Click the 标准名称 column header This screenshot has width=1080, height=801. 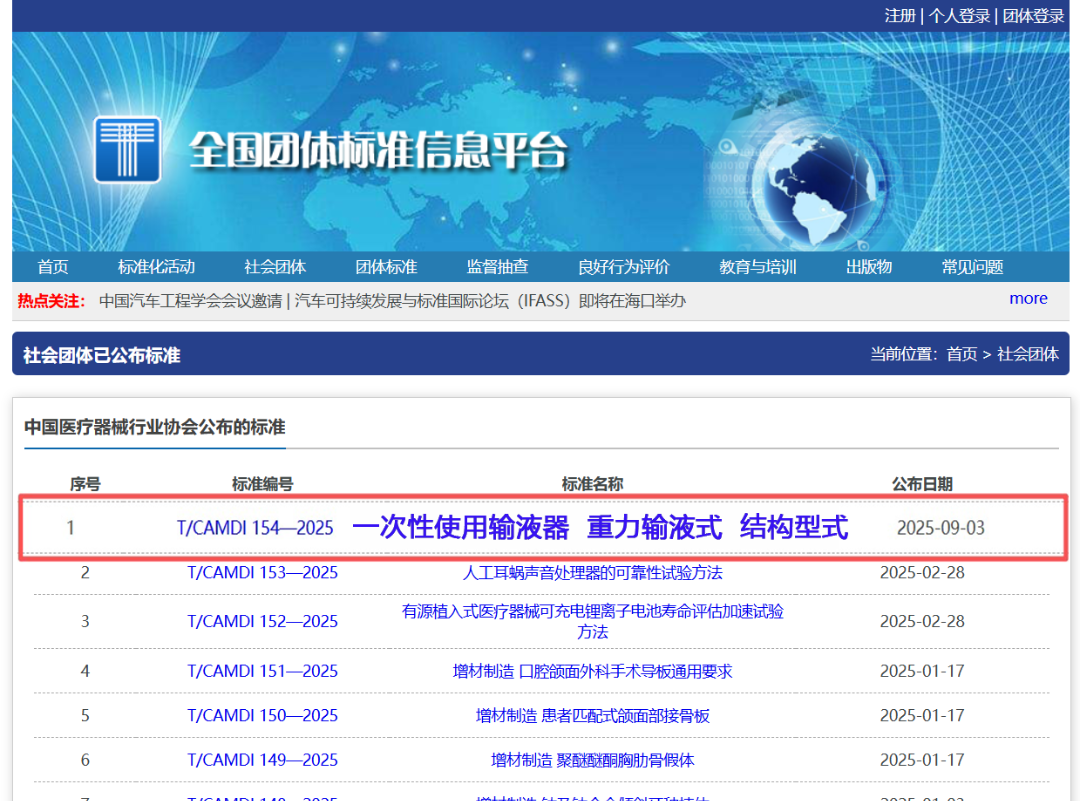point(592,484)
